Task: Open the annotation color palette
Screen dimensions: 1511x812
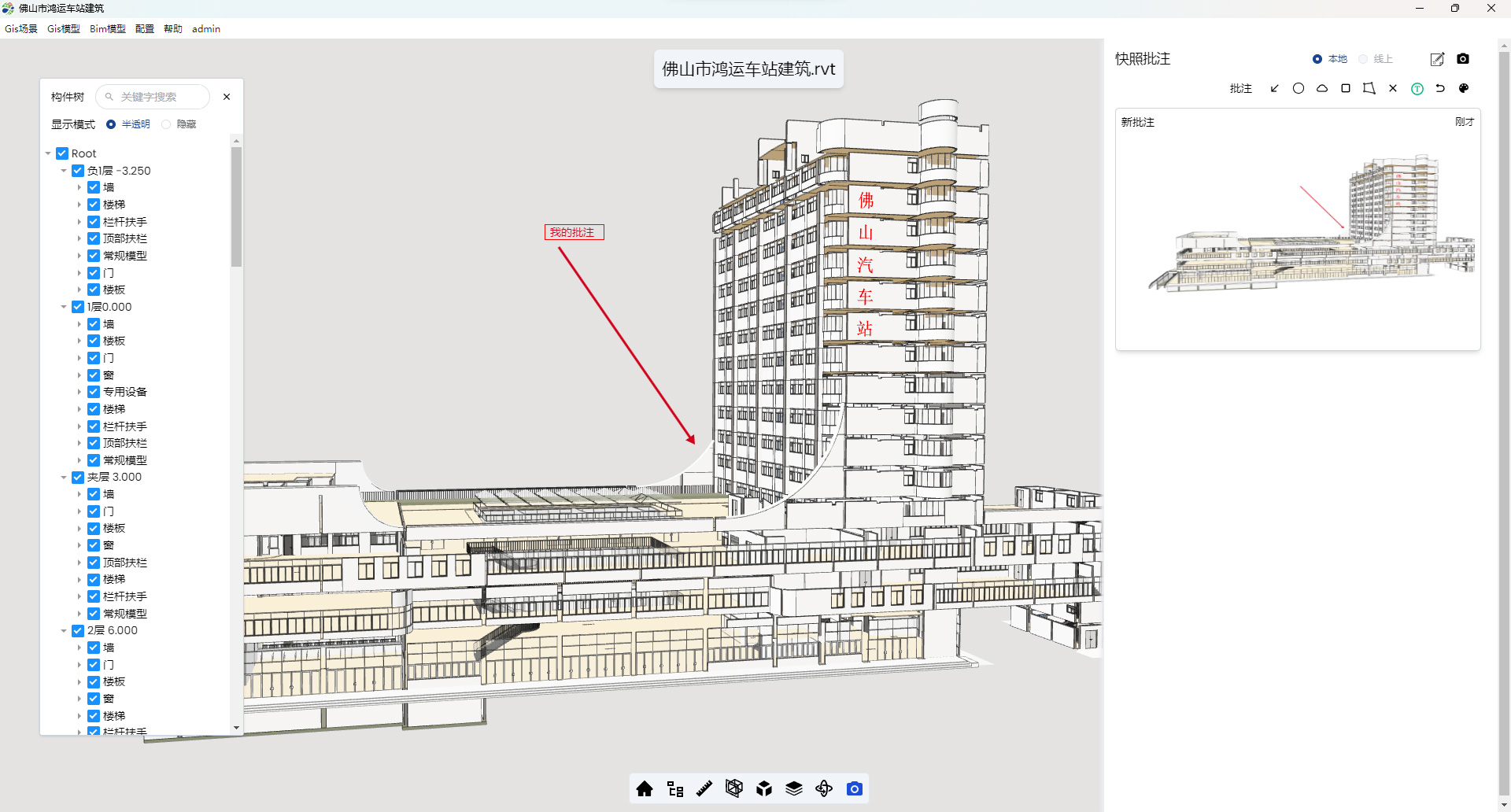Action: click(x=1464, y=88)
